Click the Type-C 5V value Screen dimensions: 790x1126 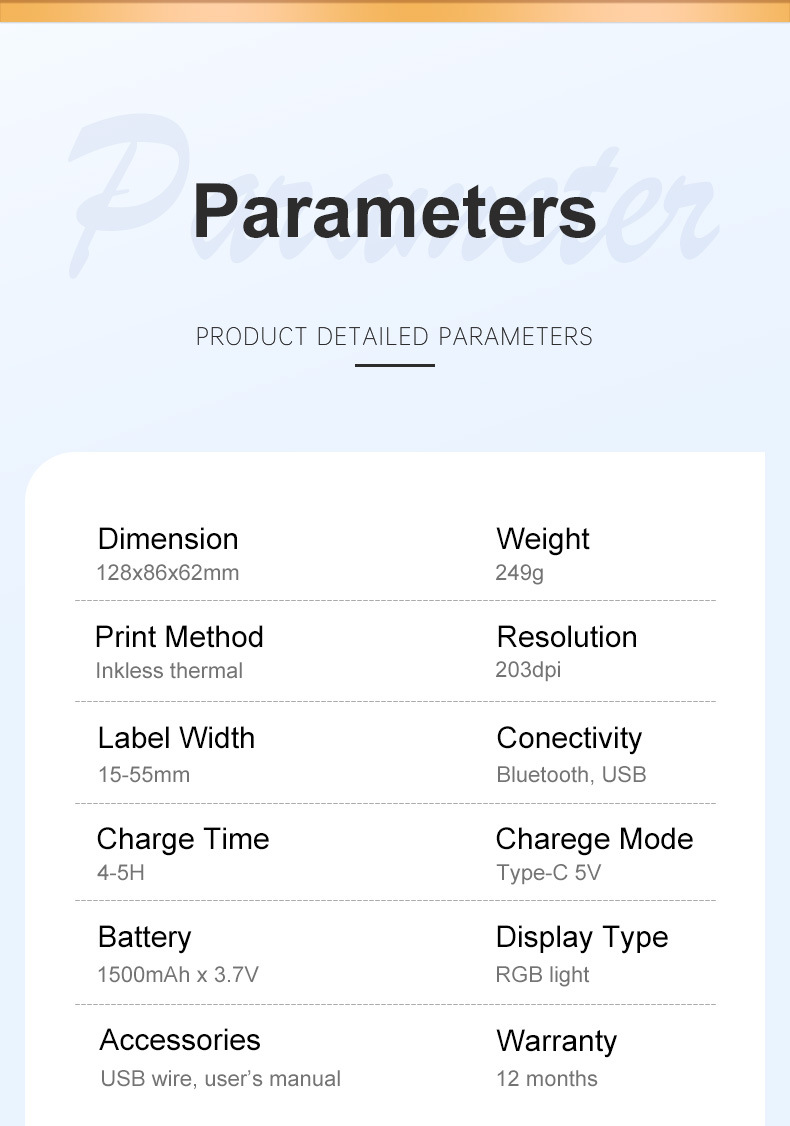click(x=548, y=873)
